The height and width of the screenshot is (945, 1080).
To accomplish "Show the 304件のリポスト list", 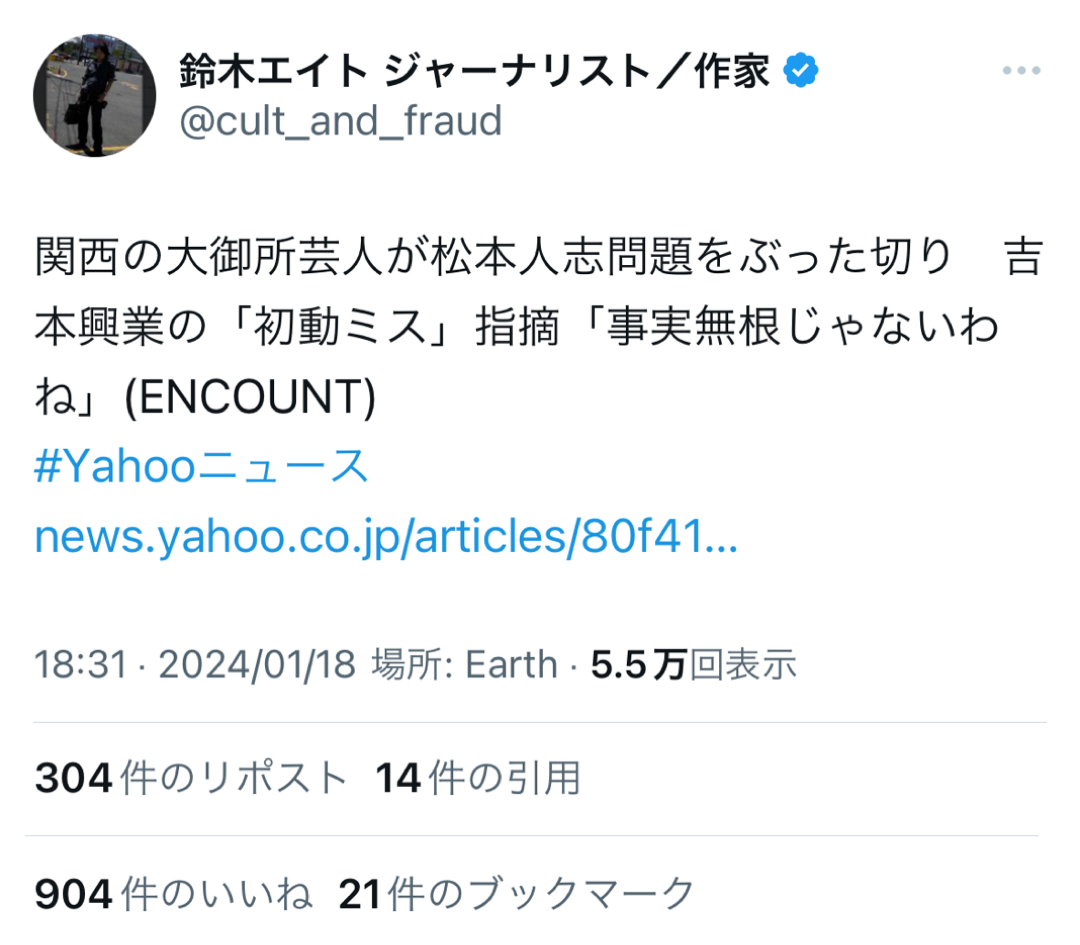I will click(x=191, y=778).
